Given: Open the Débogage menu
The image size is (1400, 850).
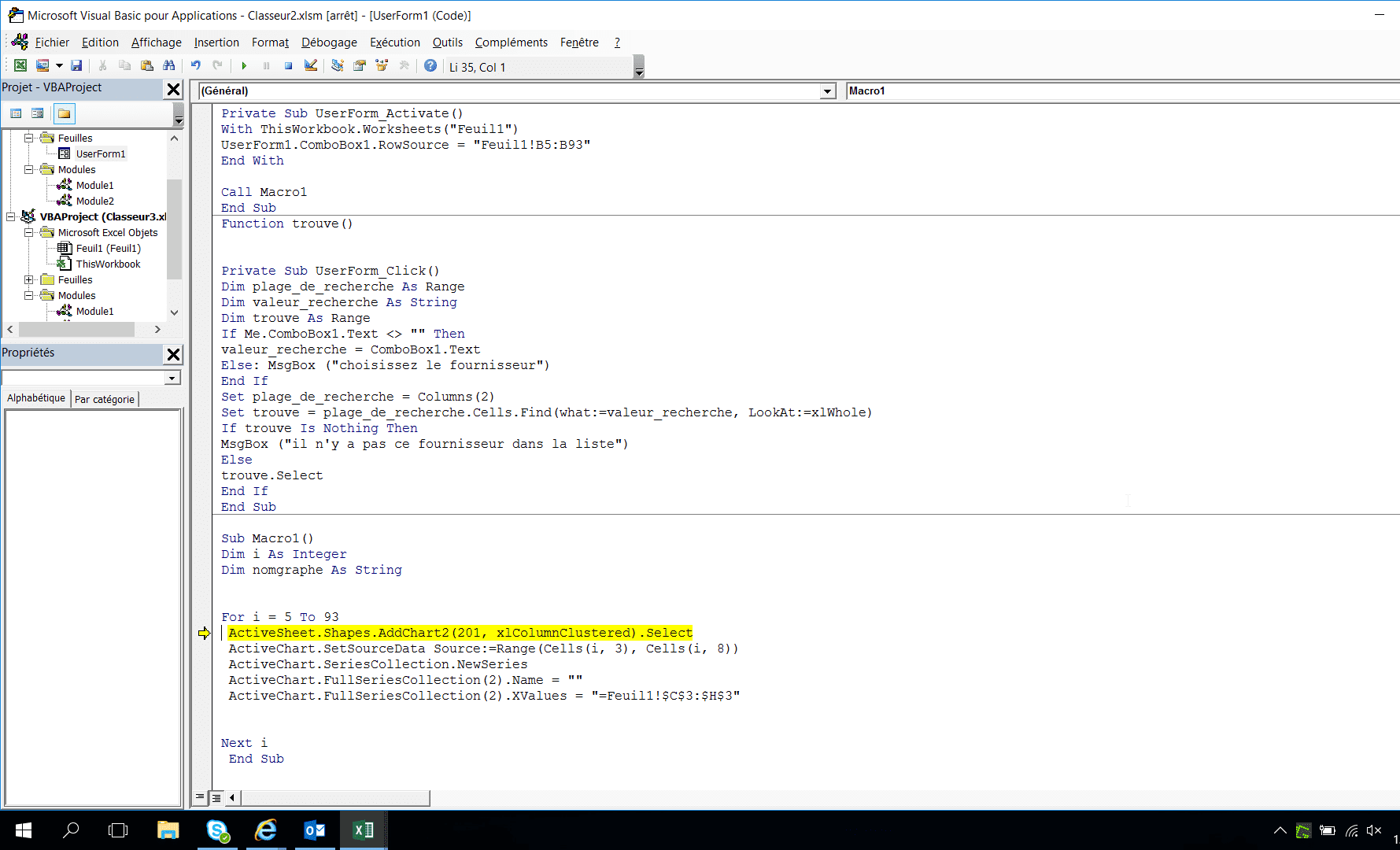Looking at the screenshot, I should pos(329,42).
